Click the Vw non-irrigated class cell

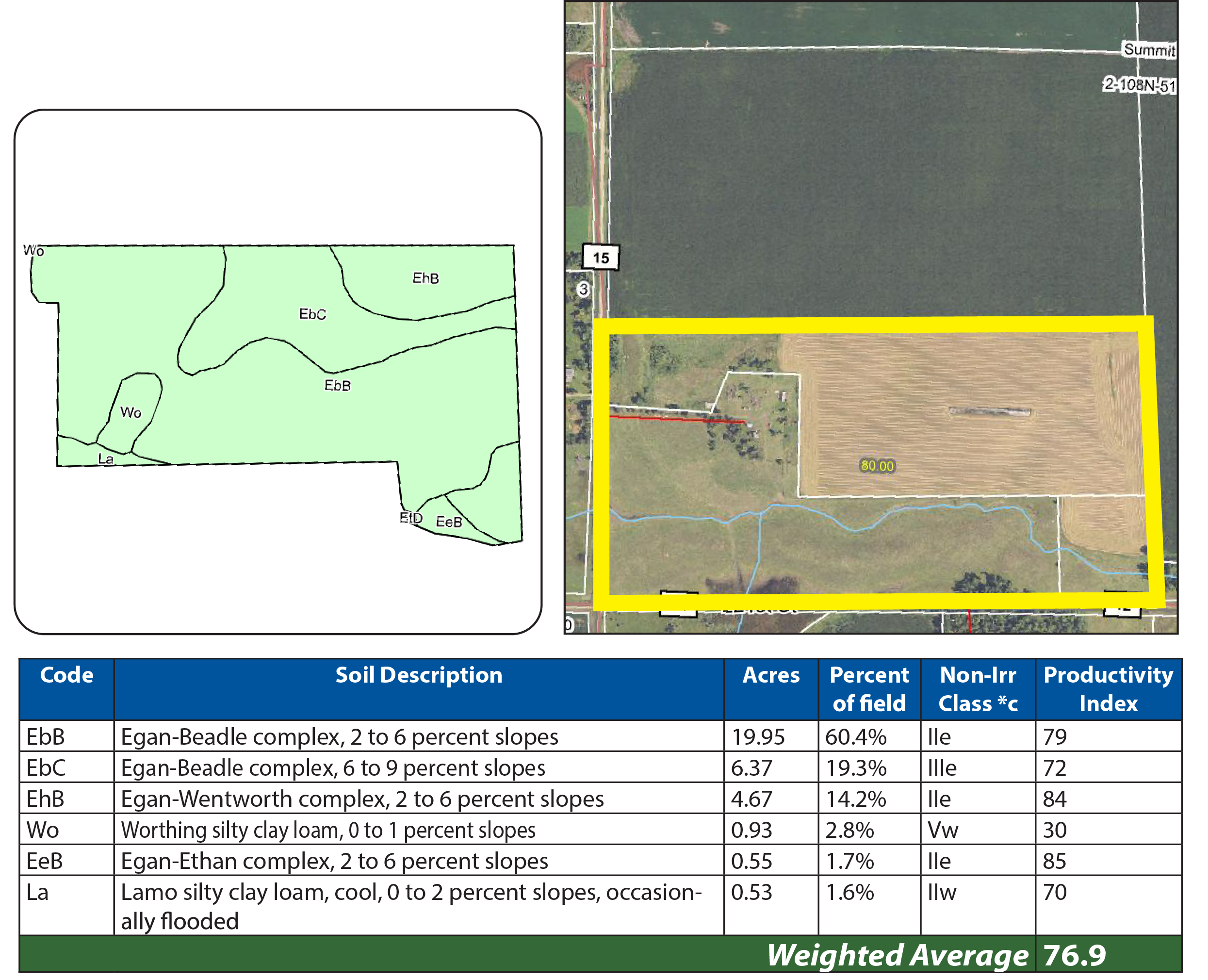(x=943, y=830)
